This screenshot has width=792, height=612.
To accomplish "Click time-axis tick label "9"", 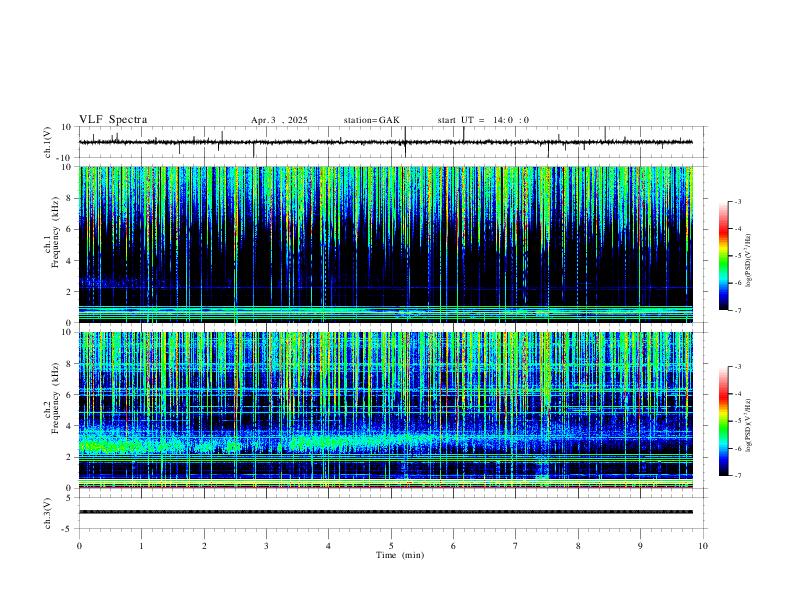I will (x=640, y=546).
